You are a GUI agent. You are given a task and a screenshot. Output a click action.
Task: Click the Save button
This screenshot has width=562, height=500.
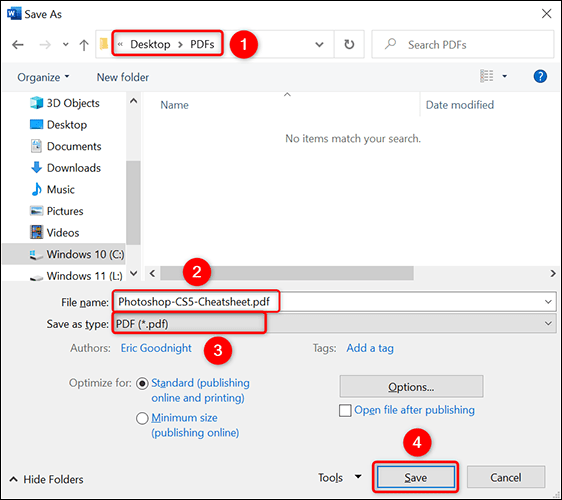[416, 477]
